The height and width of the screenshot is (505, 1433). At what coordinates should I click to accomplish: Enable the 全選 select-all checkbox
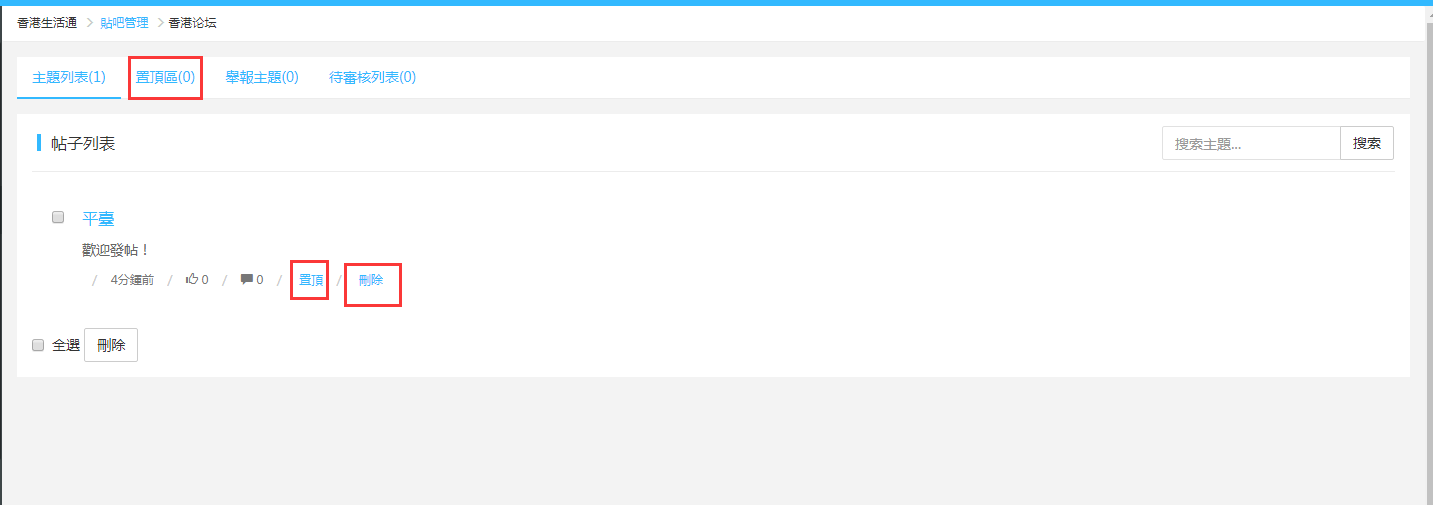click(x=38, y=345)
